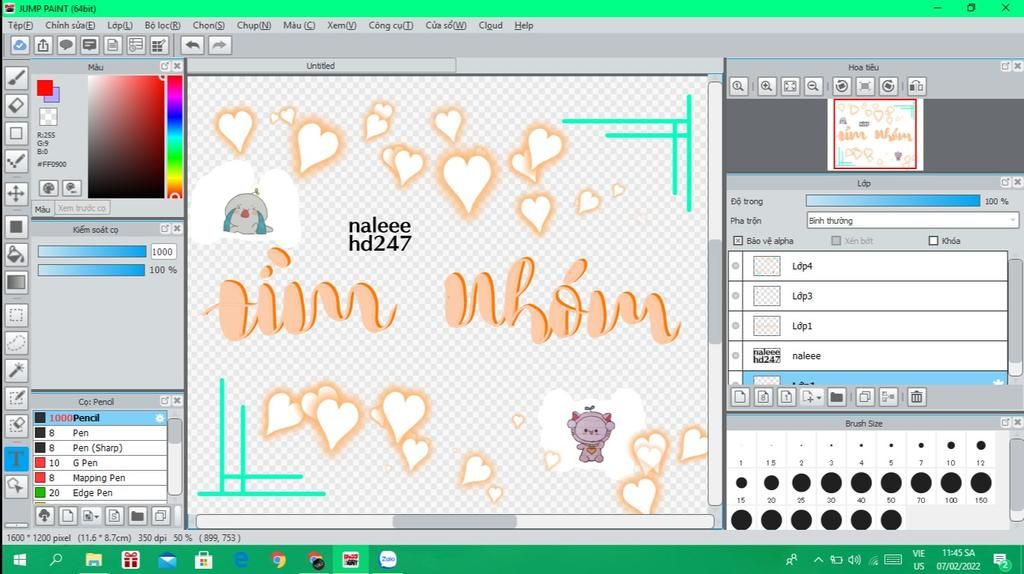Zoom in using the navigator icon

pyautogui.click(x=767, y=86)
